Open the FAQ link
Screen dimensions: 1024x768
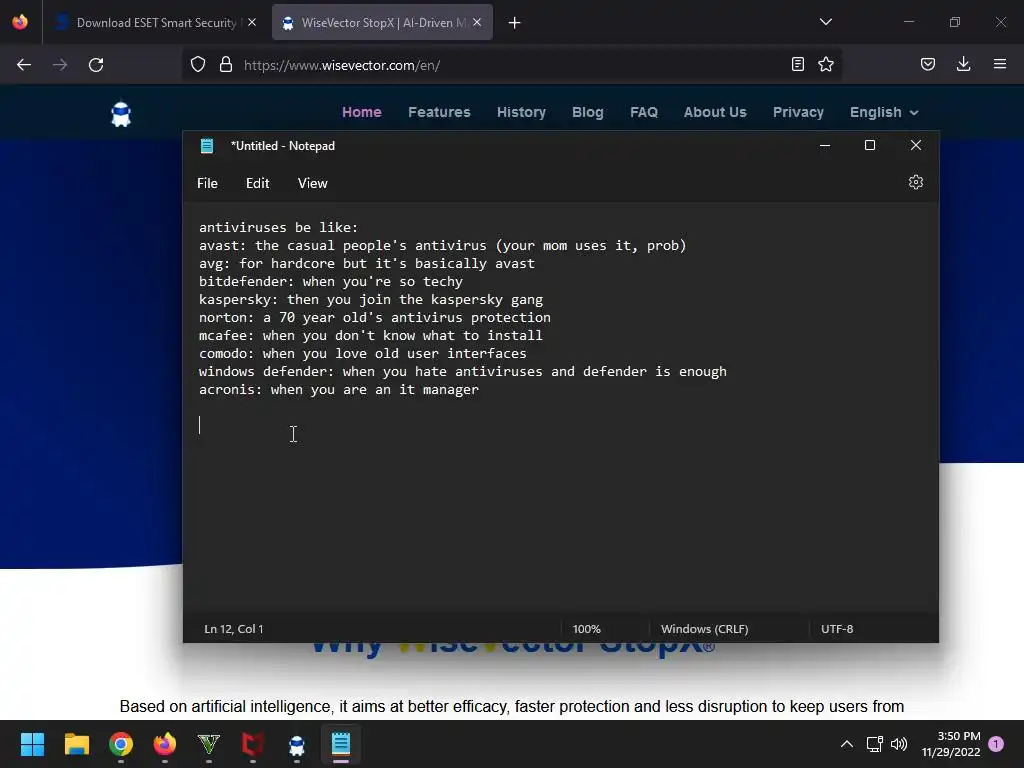tap(644, 112)
